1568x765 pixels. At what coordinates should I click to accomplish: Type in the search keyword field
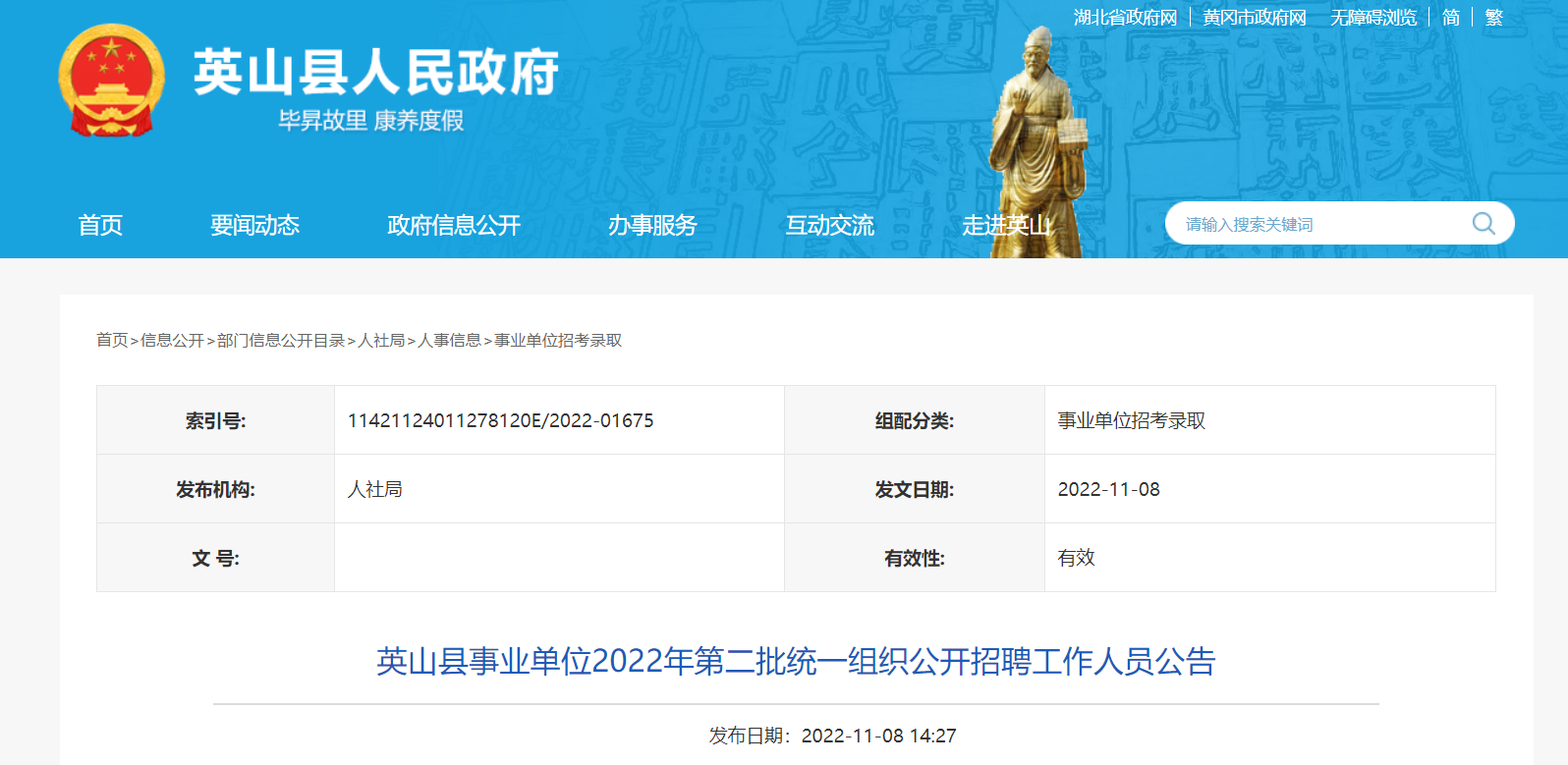1316,224
